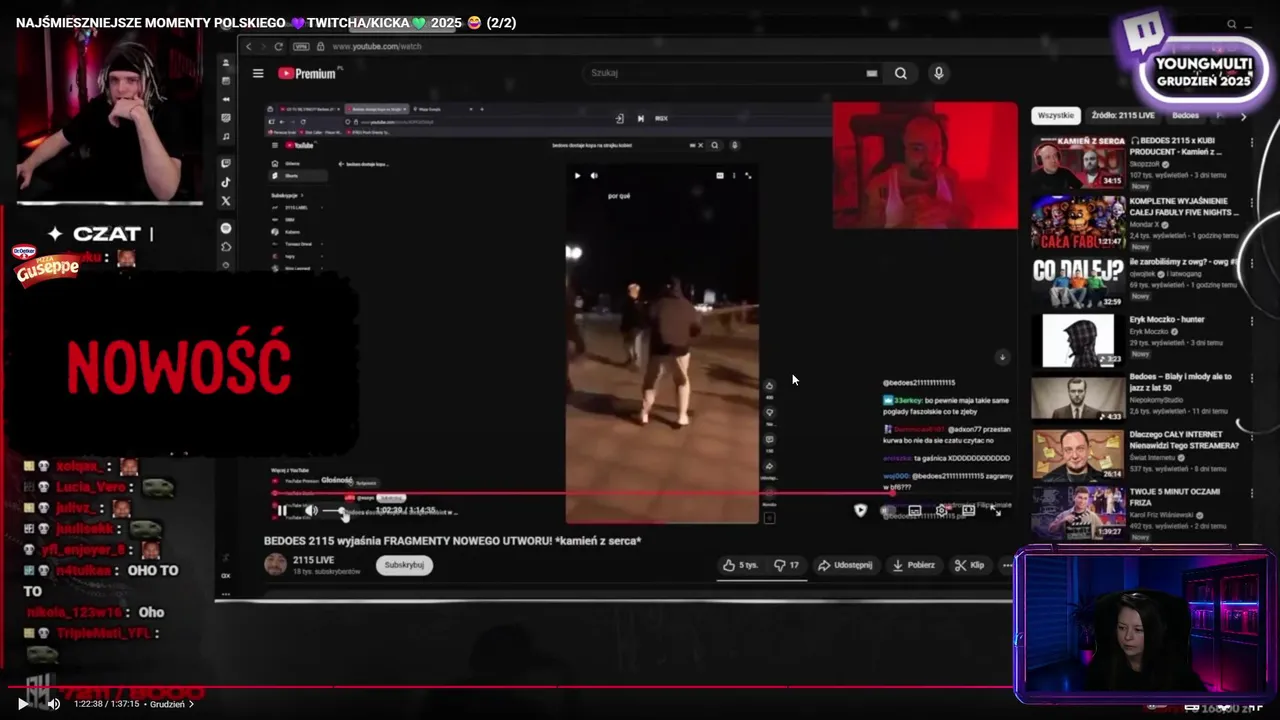Open options for TWOJE 5 MINUT video
The height and width of the screenshot is (720, 1280).
pos(1251,494)
